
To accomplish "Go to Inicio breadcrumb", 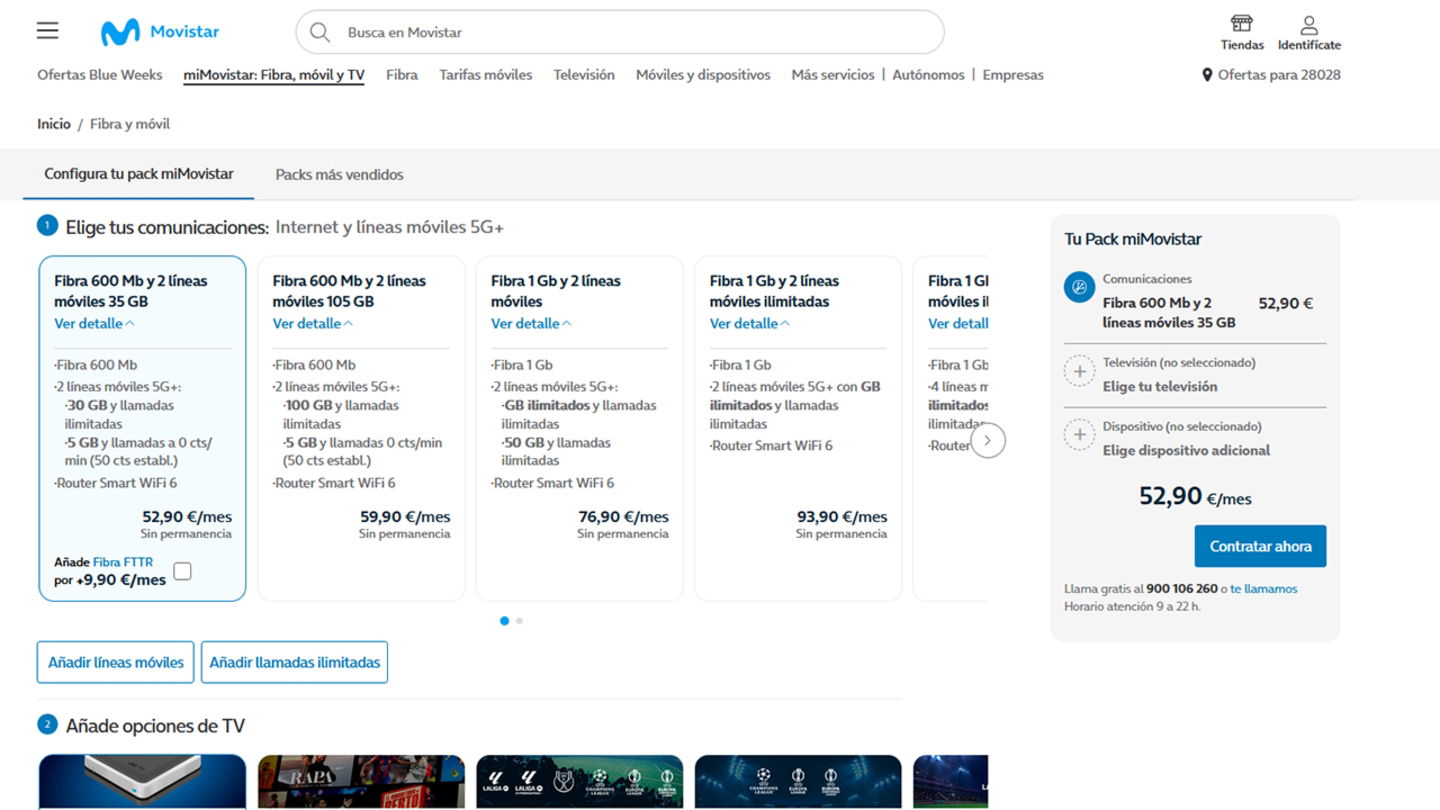I will coord(54,124).
